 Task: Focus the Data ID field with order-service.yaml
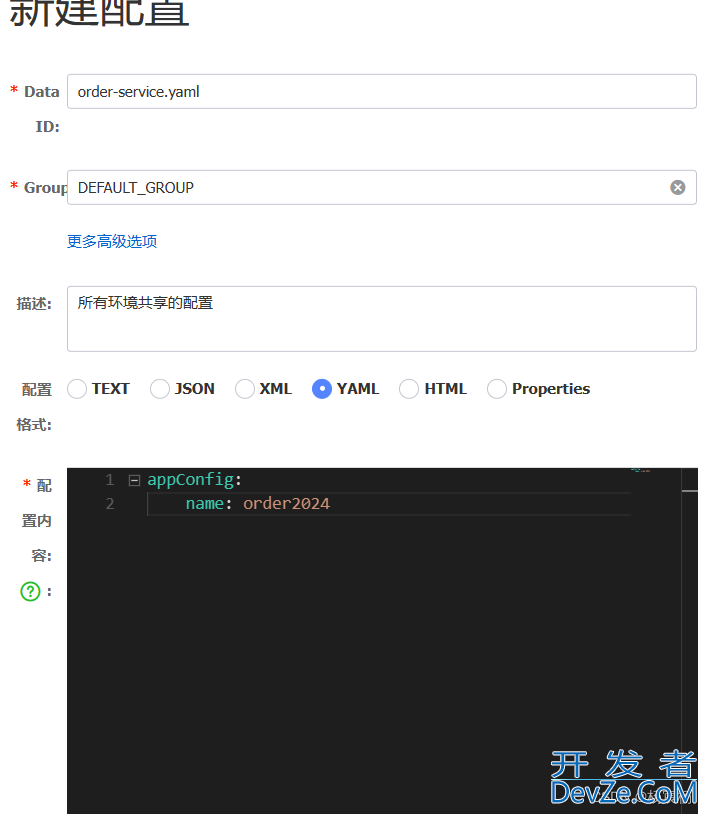coord(382,91)
